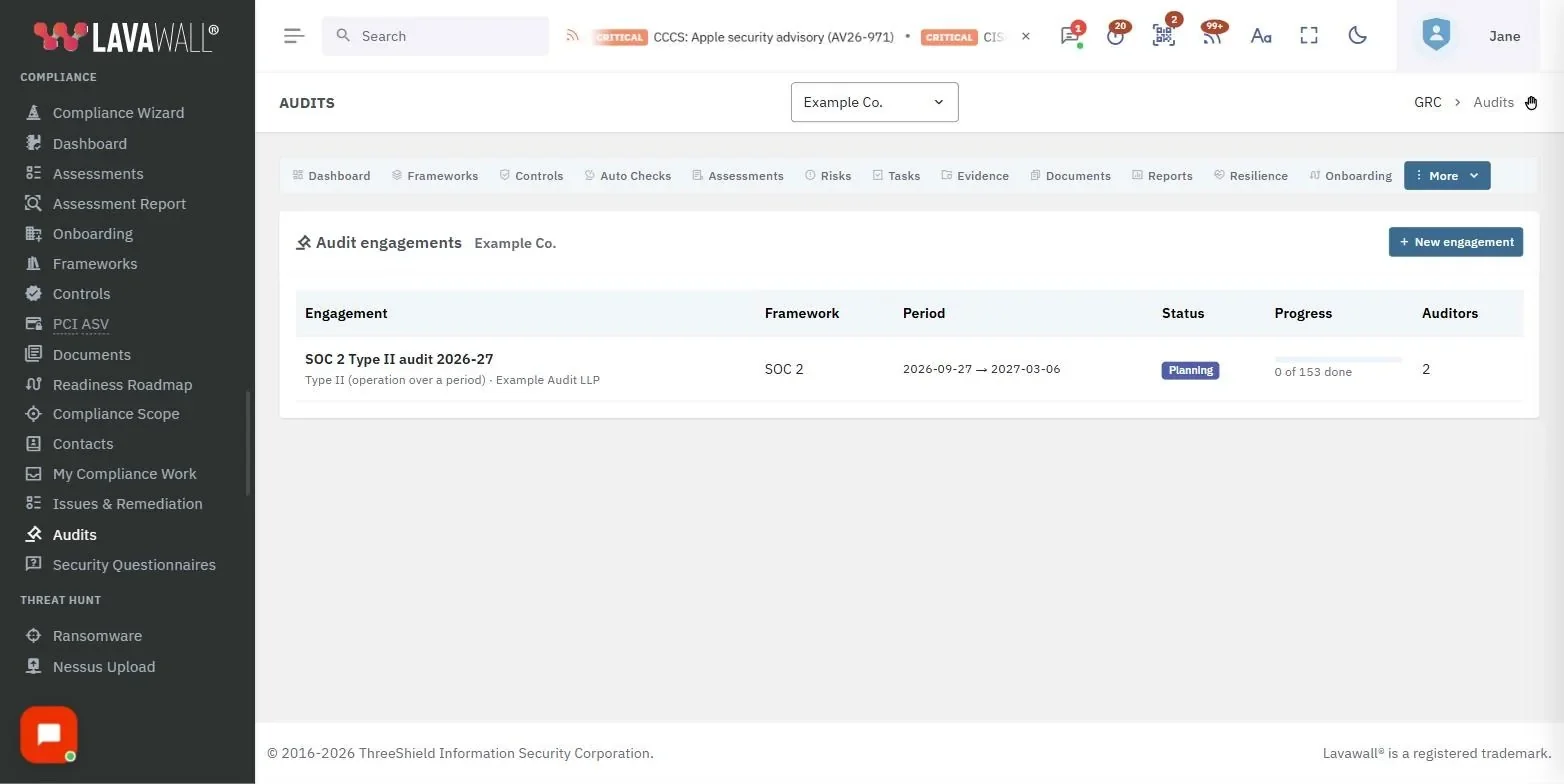Go to the Risks tab
The width and height of the screenshot is (1564, 784).
coord(828,175)
